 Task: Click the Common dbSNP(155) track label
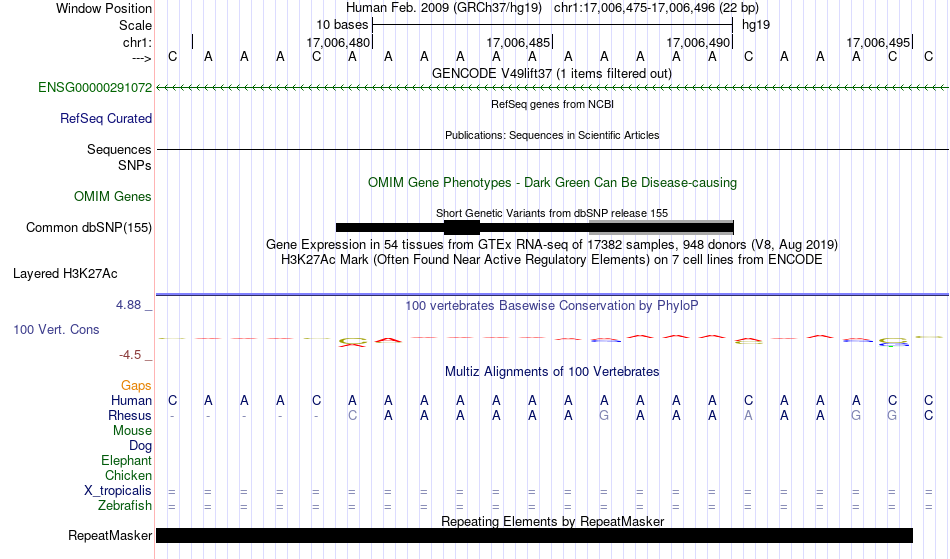click(89, 228)
